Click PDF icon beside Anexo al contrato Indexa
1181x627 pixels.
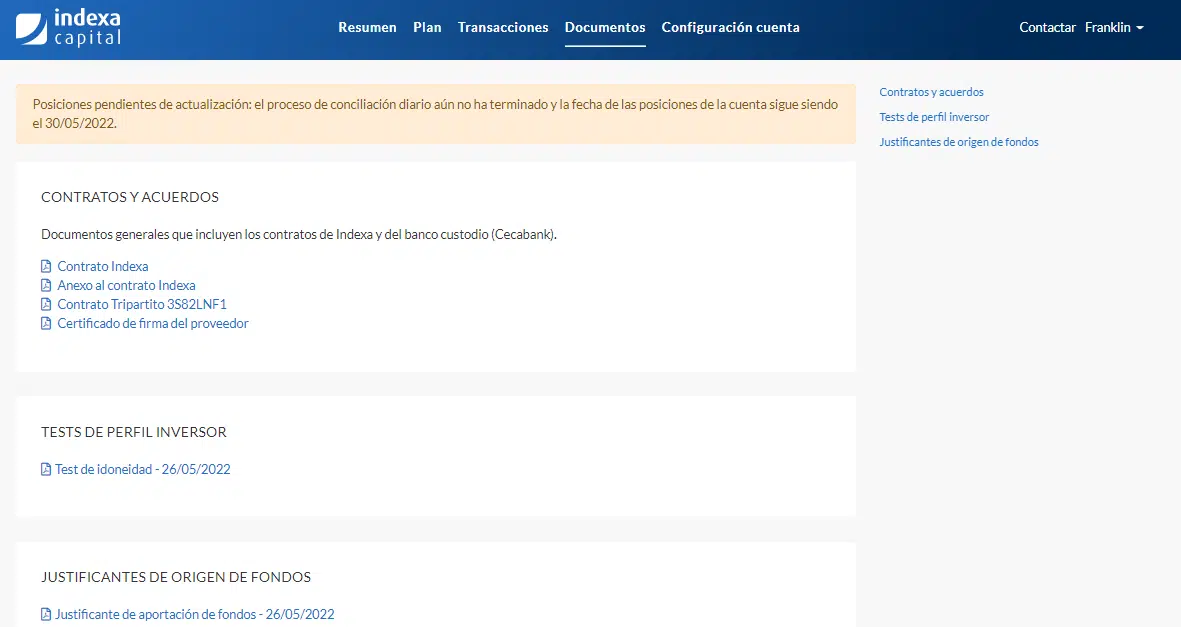[46, 286]
